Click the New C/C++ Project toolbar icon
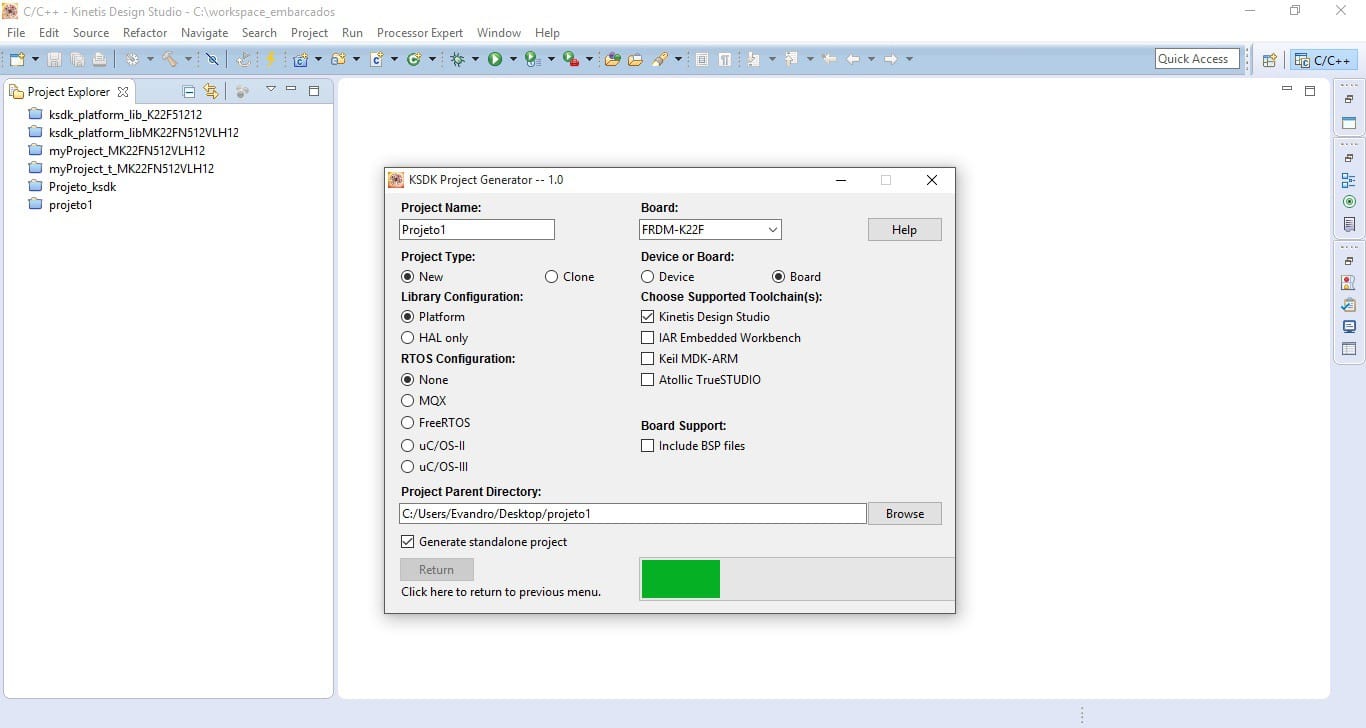Screen dimensions: 1366x728 click(300, 60)
